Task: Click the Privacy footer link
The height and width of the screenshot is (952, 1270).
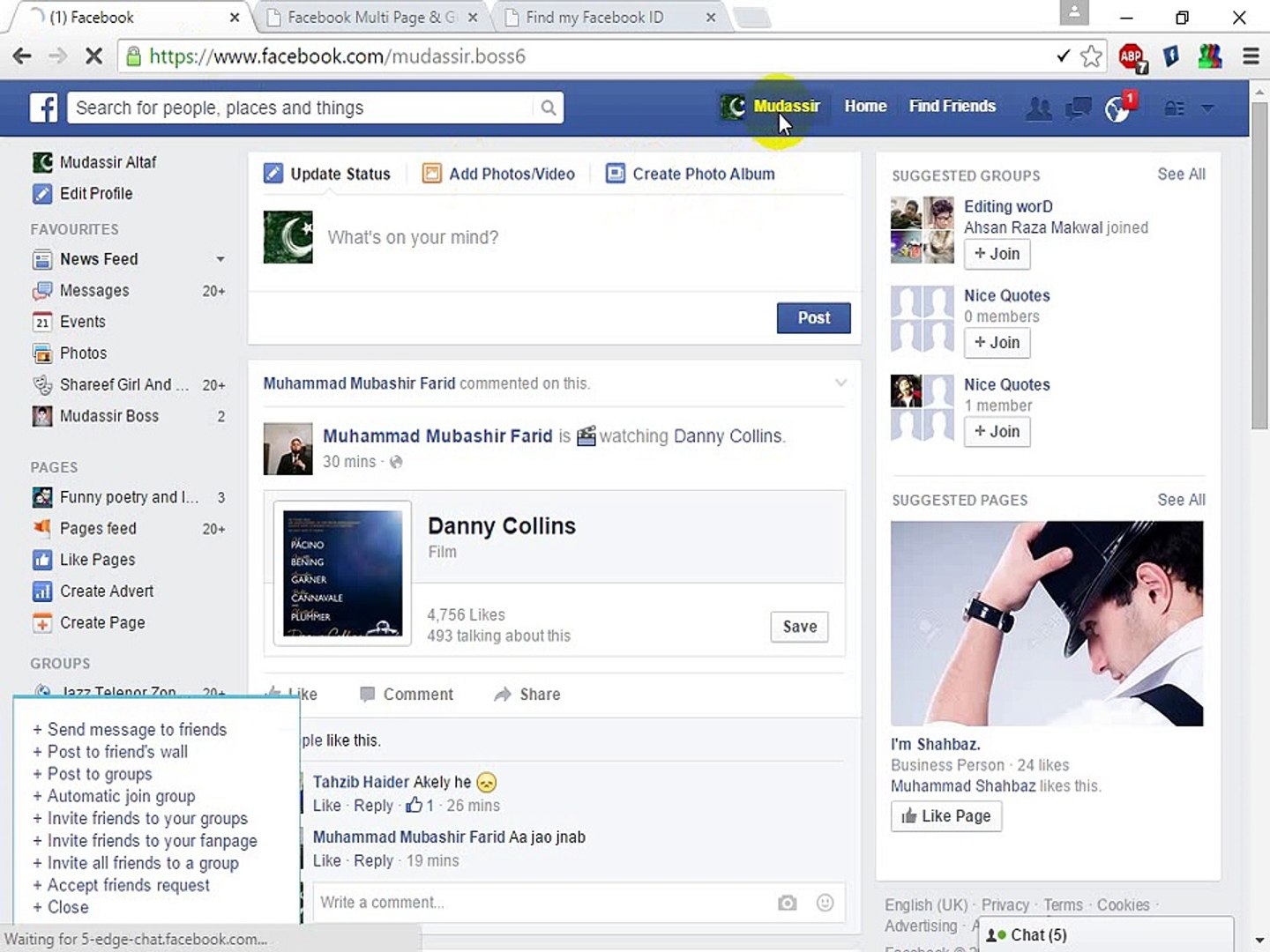Action: point(1005,905)
